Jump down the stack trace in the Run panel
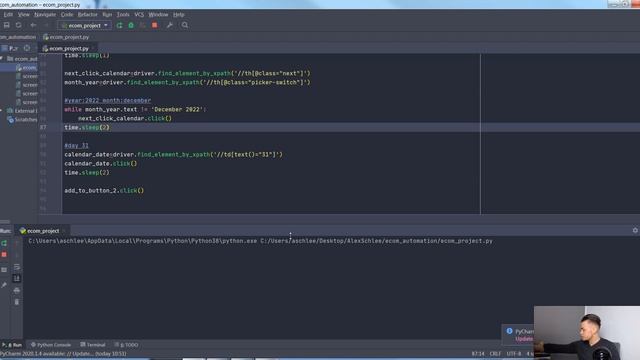 click(17, 255)
